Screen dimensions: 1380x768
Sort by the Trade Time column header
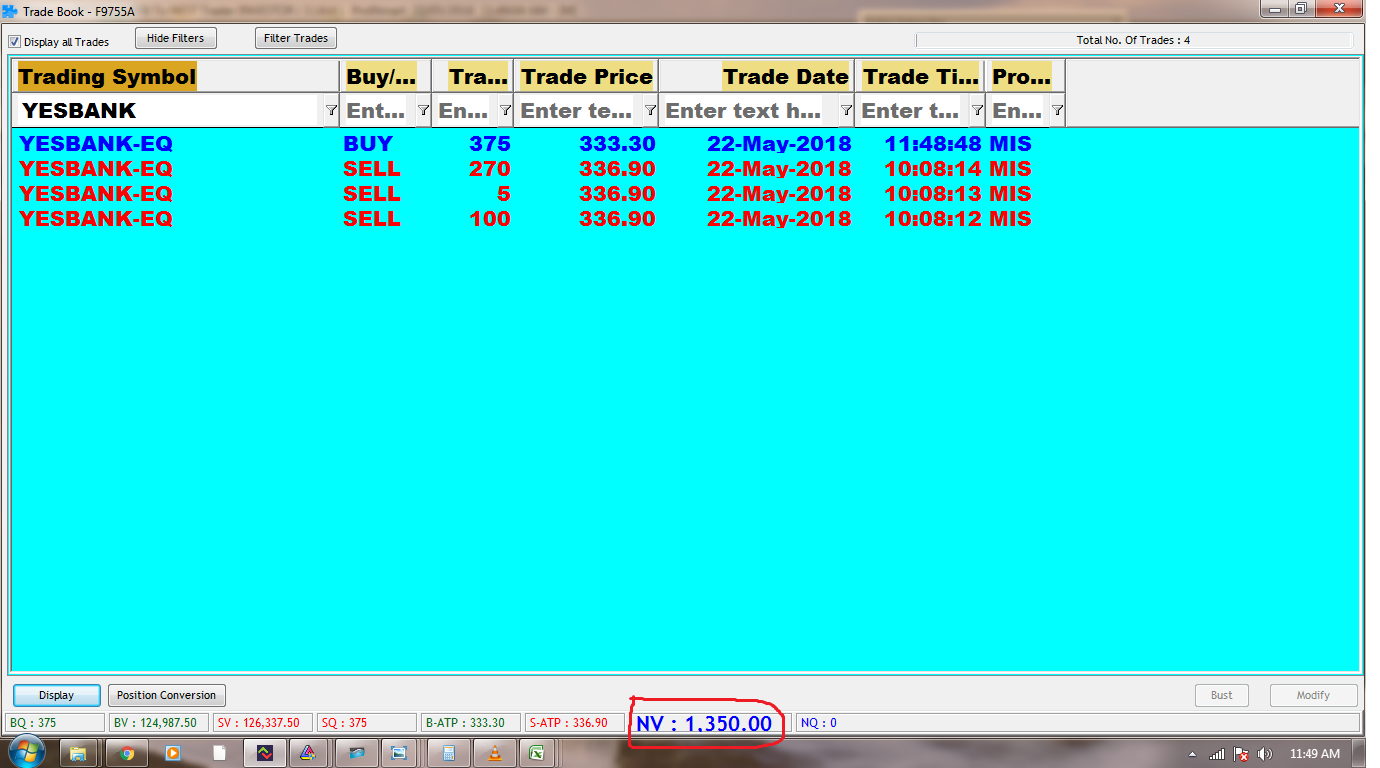pos(920,76)
